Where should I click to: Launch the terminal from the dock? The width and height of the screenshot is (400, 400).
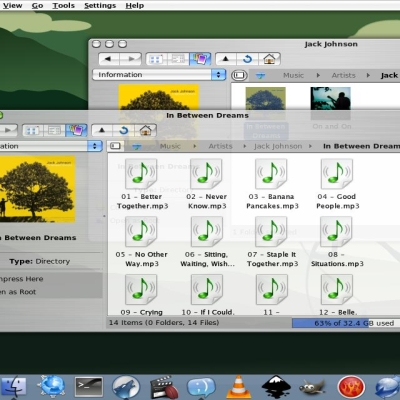pyautogui.click(x=89, y=387)
